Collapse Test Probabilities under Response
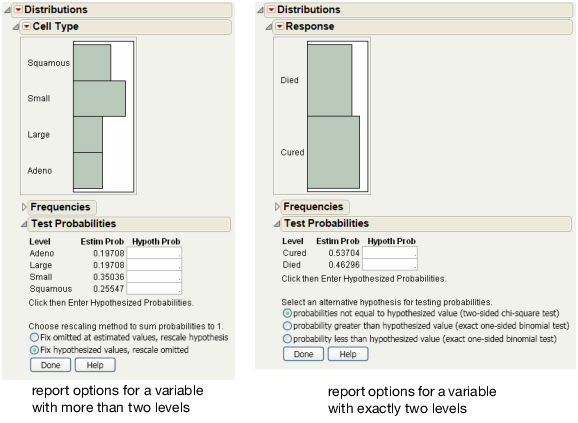578x423 pixels. click(x=277, y=223)
